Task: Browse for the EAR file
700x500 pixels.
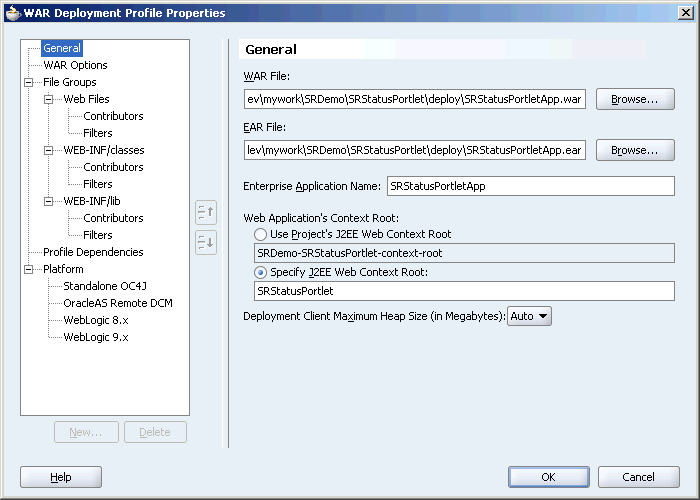Action: pos(635,150)
